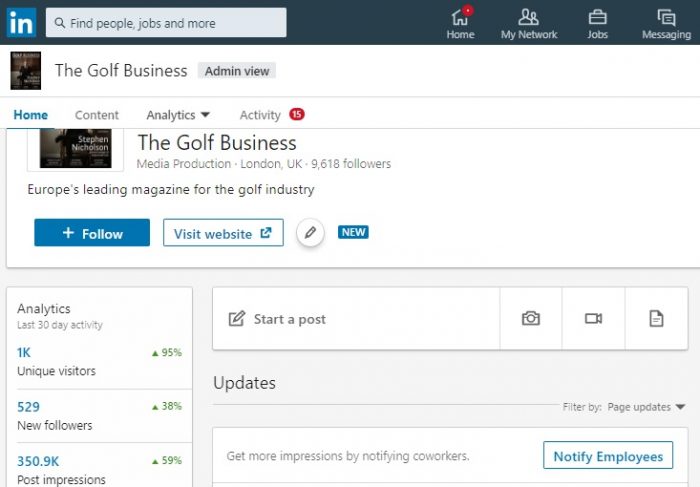Open Home from the top navigation
Screen dimensions: 700x487
tap(460, 23)
